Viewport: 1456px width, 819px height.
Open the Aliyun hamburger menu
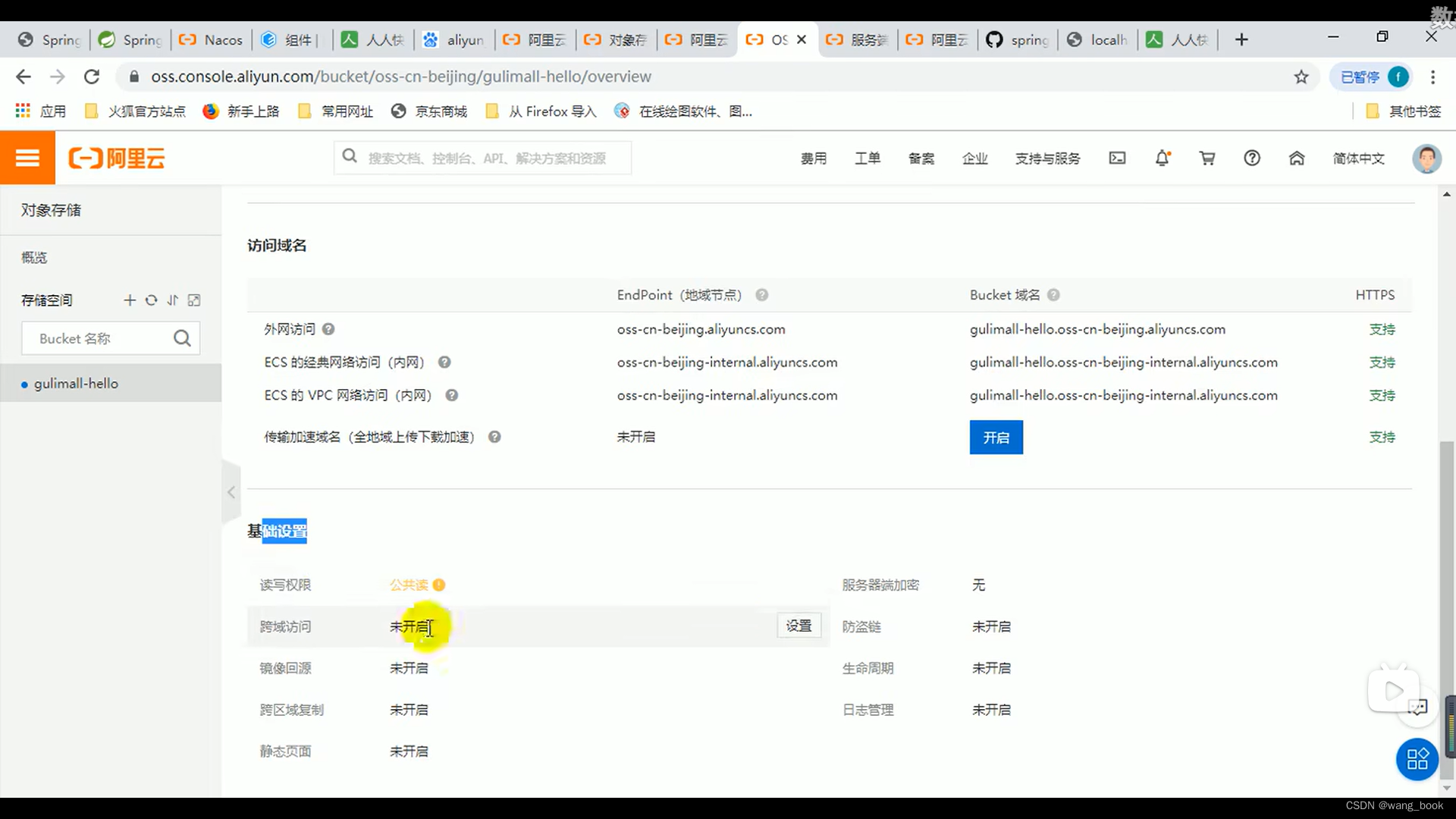[27, 158]
